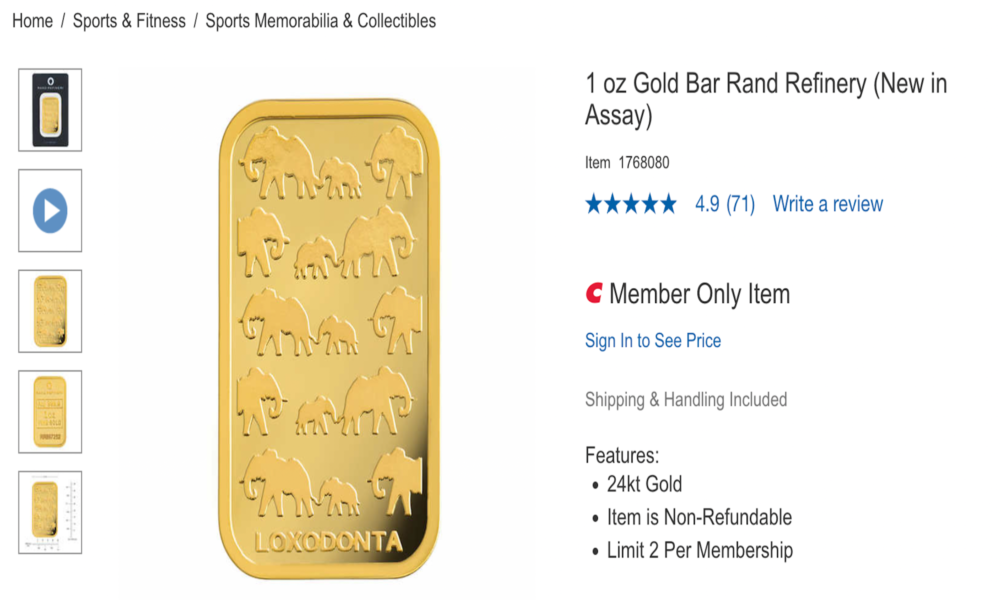
Task: Click the main gold bar product image
Action: [329, 340]
